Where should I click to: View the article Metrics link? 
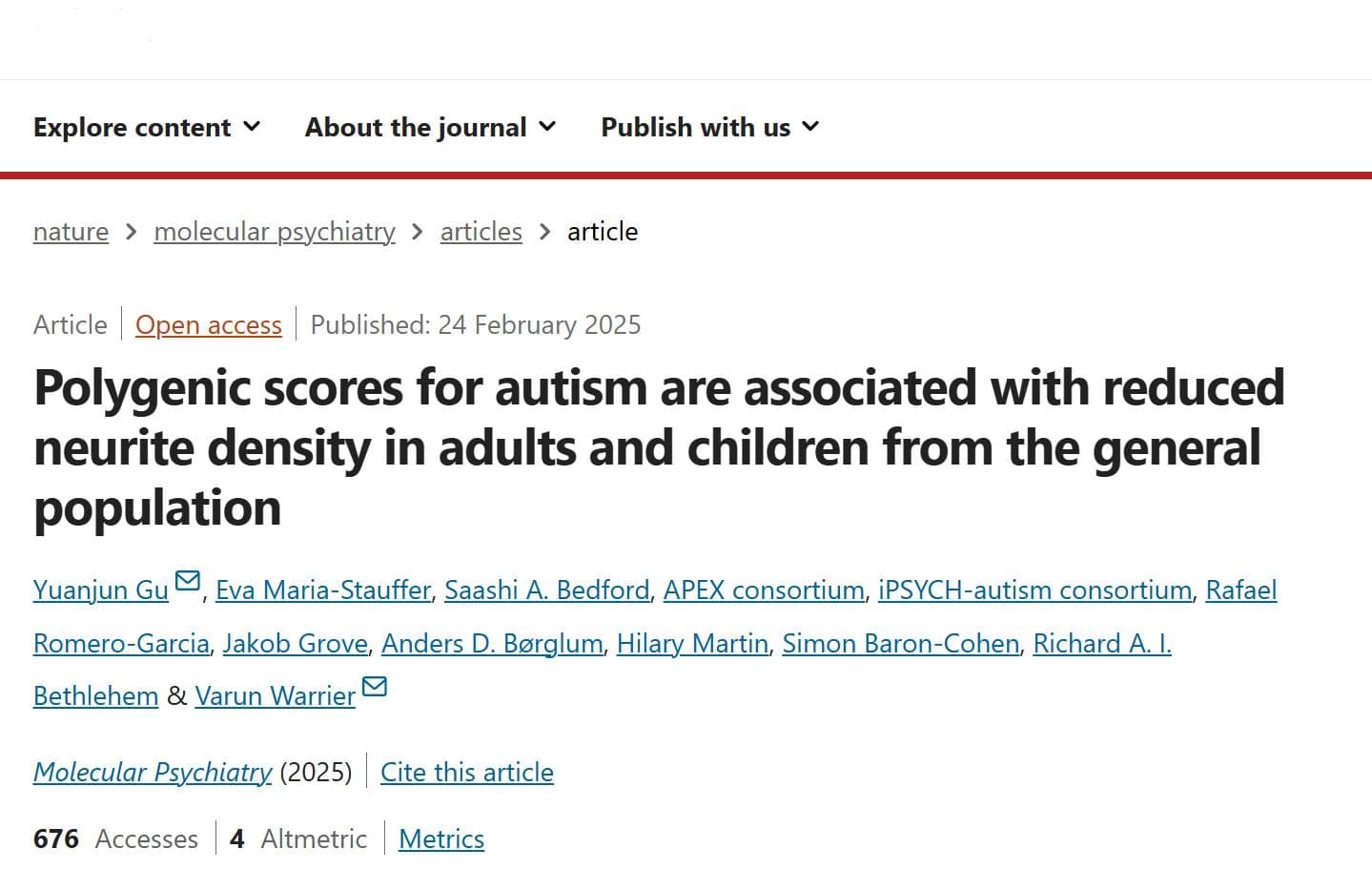(x=441, y=838)
